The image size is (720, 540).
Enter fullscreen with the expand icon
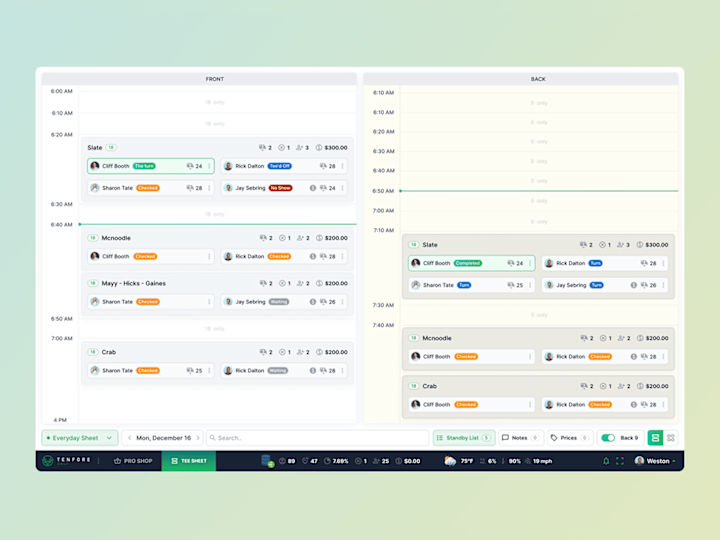tap(620, 461)
